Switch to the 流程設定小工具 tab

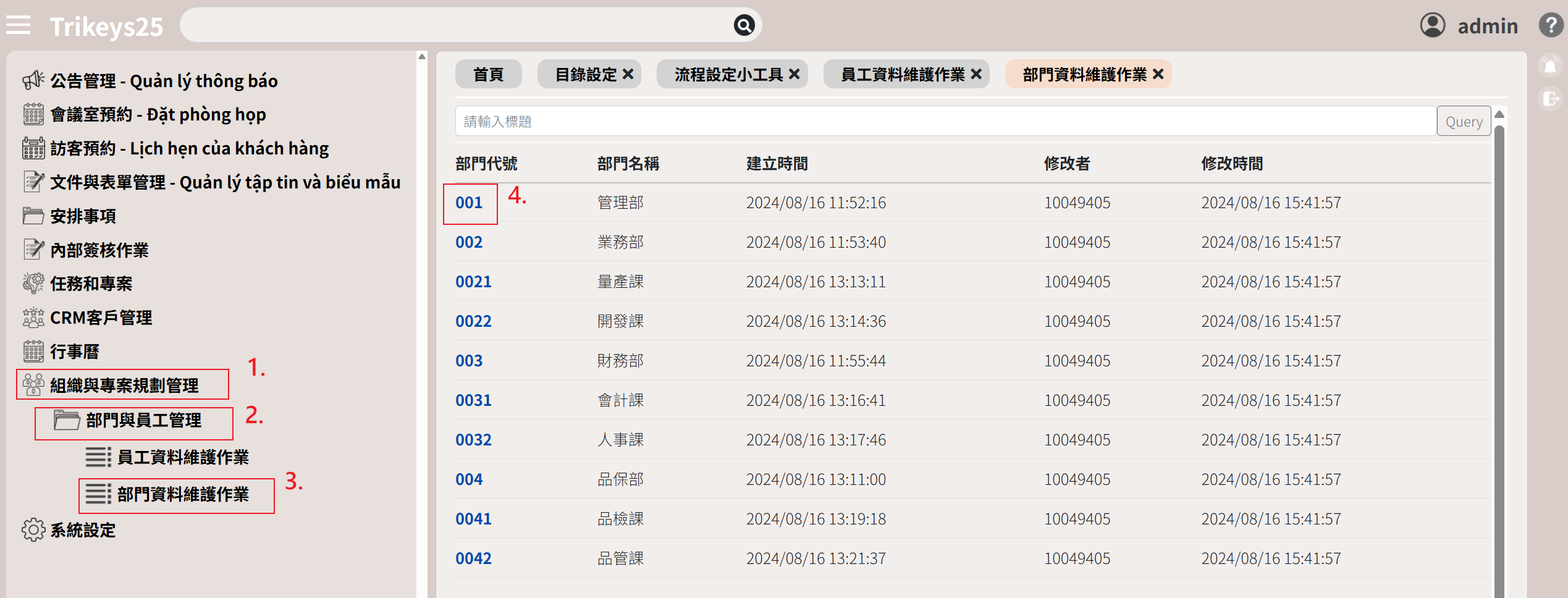(x=728, y=75)
